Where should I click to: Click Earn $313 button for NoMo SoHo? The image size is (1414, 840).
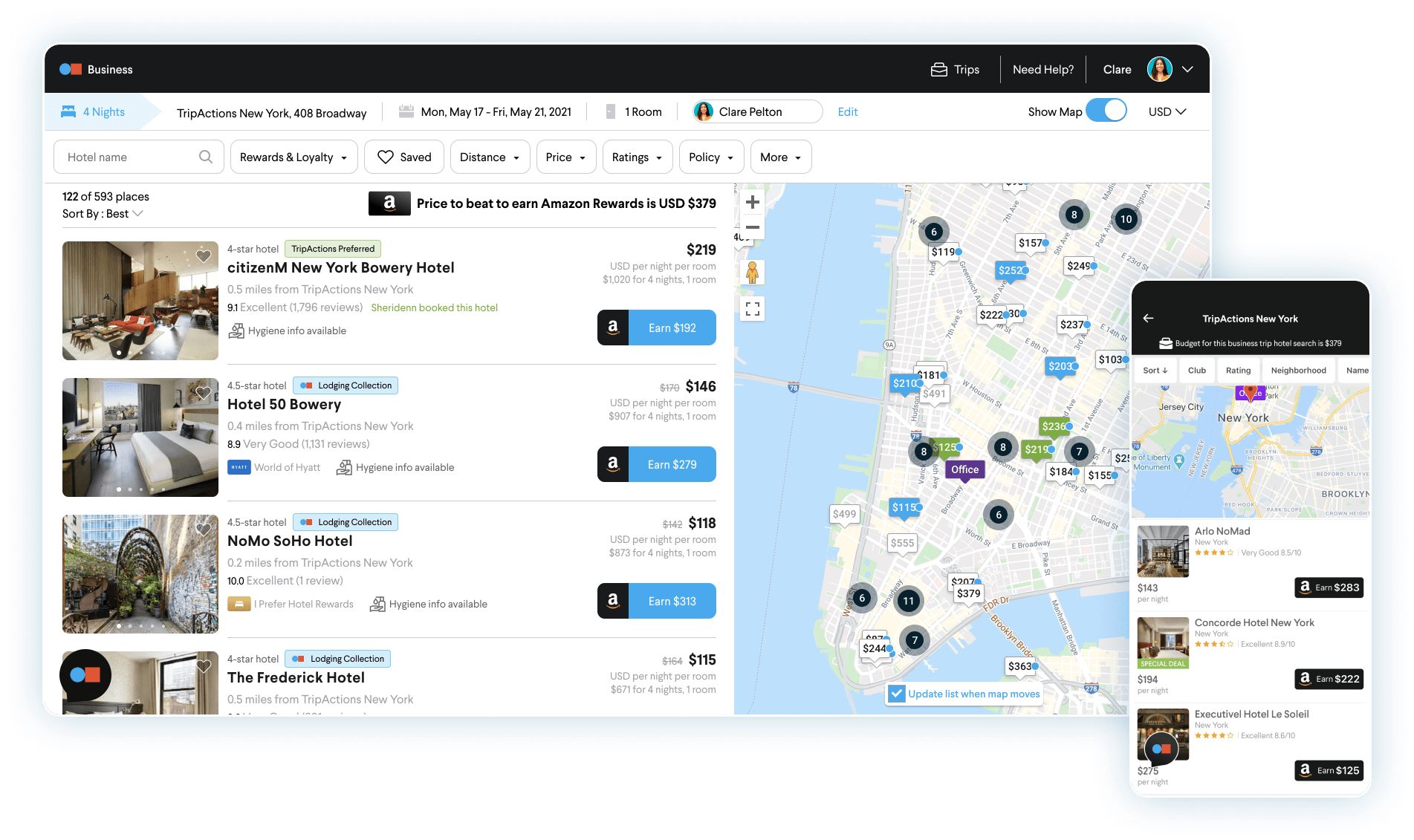(657, 601)
